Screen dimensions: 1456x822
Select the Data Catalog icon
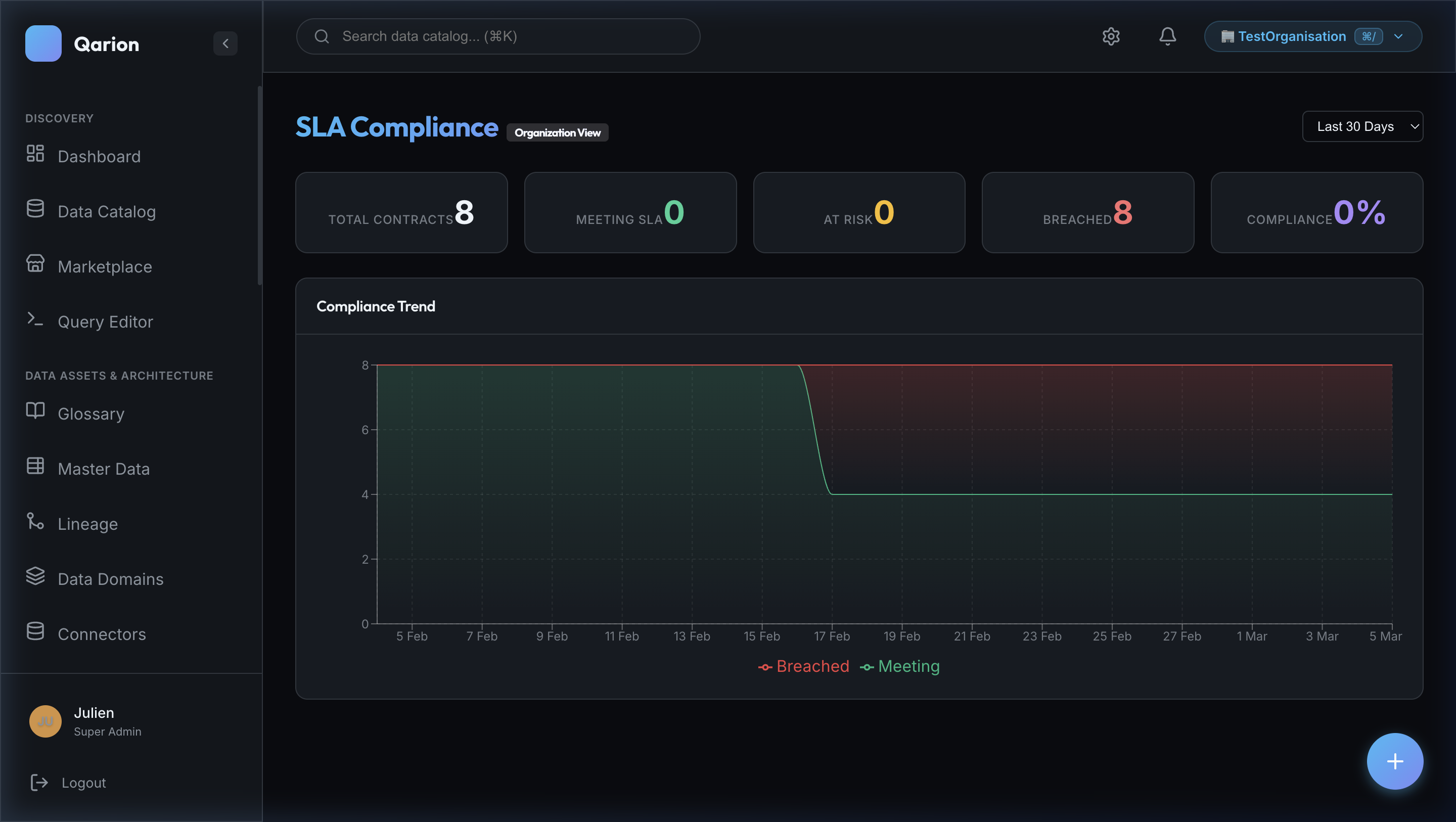click(x=107, y=211)
